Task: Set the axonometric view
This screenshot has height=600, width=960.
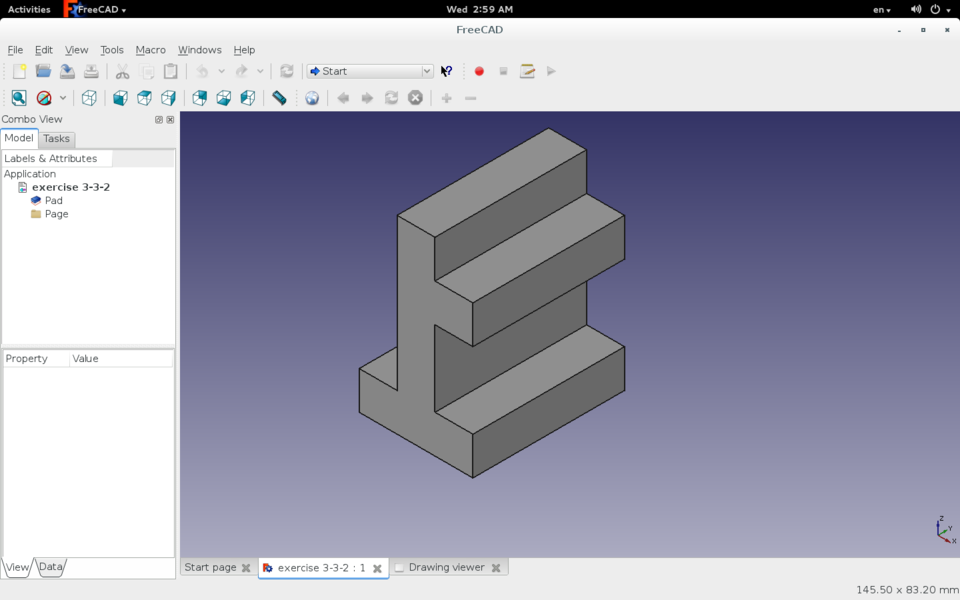Action: [x=88, y=97]
